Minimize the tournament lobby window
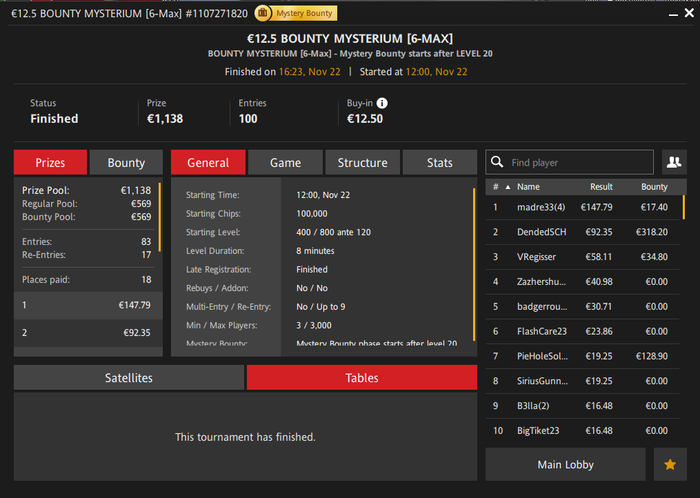700x498 pixels. pyautogui.click(x=673, y=14)
